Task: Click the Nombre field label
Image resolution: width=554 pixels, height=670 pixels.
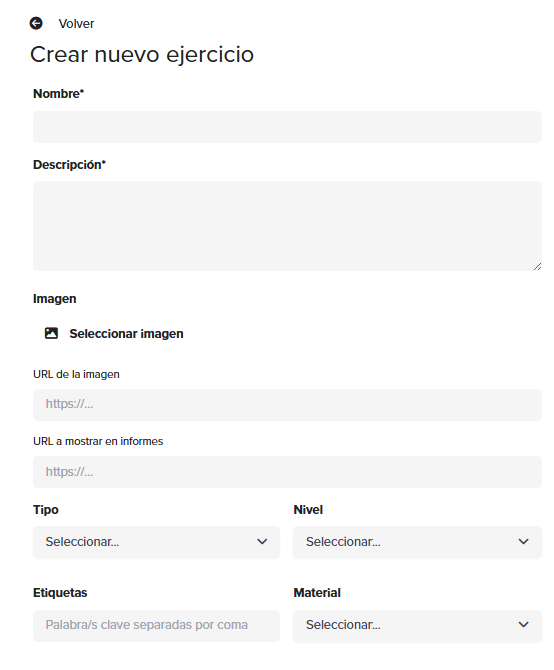Action: tap(59, 94)
